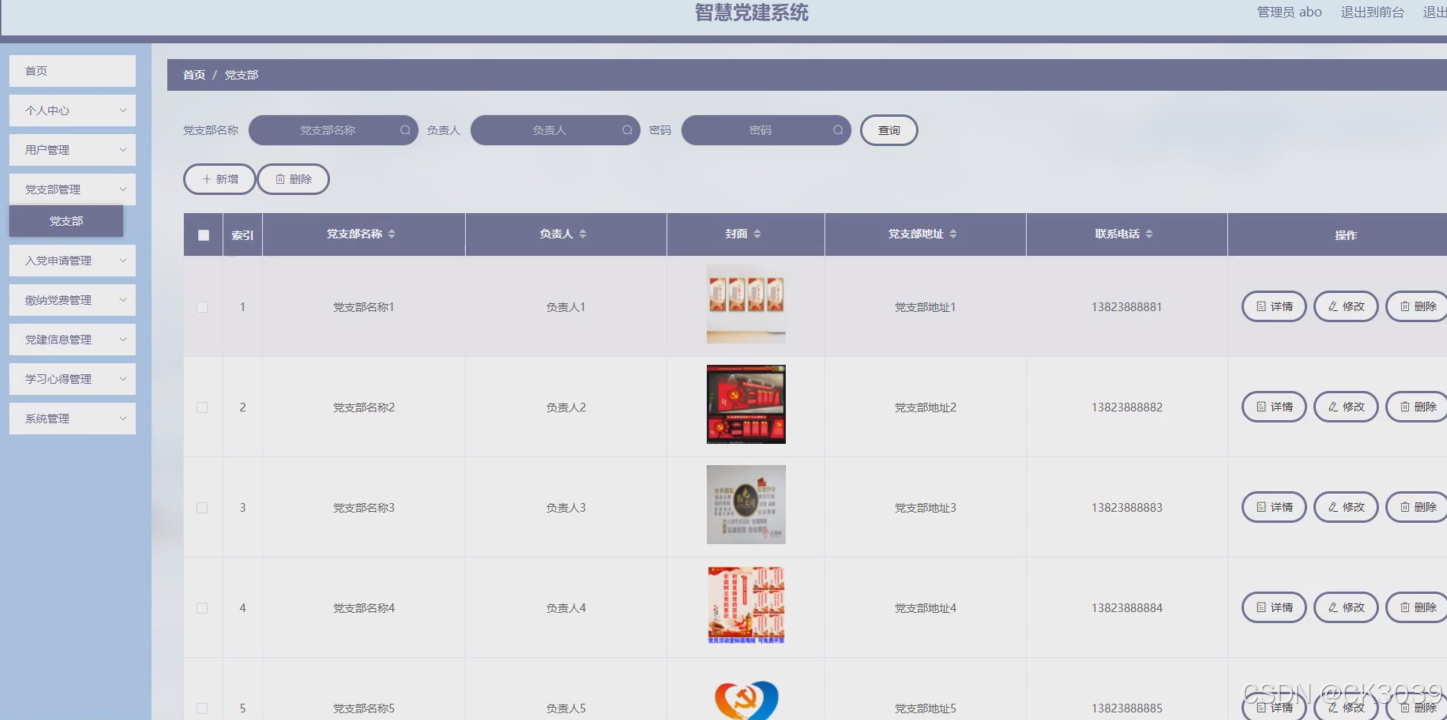The width and height of the screenshot is (1447, 720).
Task: Click the 新增 add button
Action: point(219,179)
